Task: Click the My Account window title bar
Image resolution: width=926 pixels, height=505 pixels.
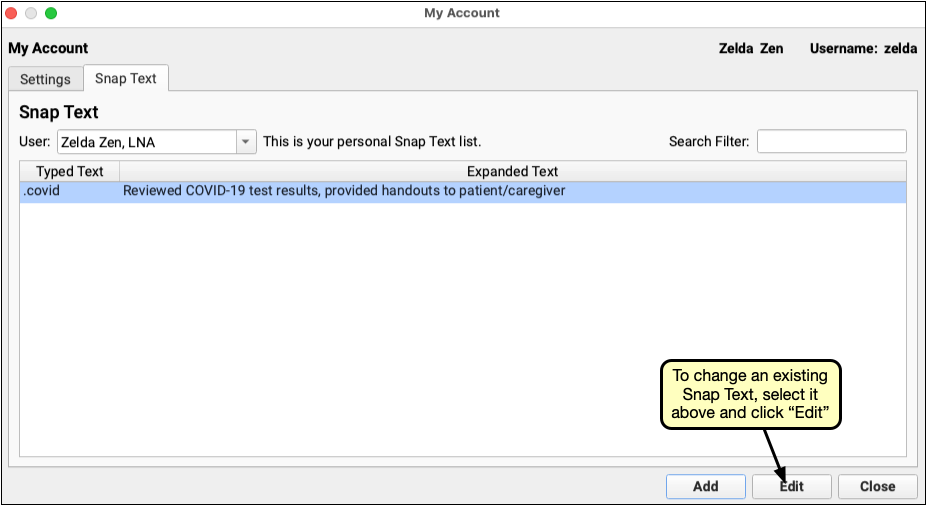Action: pos(462,13)
